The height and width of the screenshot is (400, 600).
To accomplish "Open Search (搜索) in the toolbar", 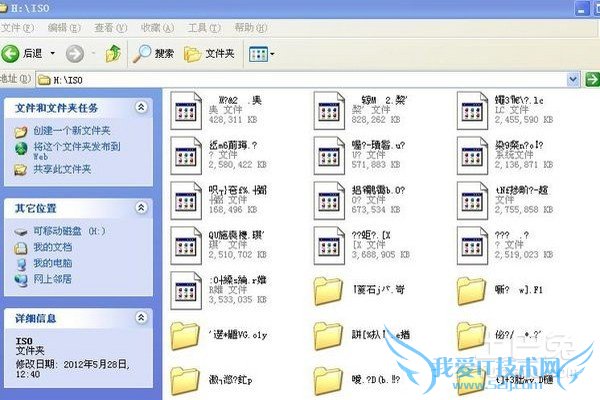I will 153,54.
